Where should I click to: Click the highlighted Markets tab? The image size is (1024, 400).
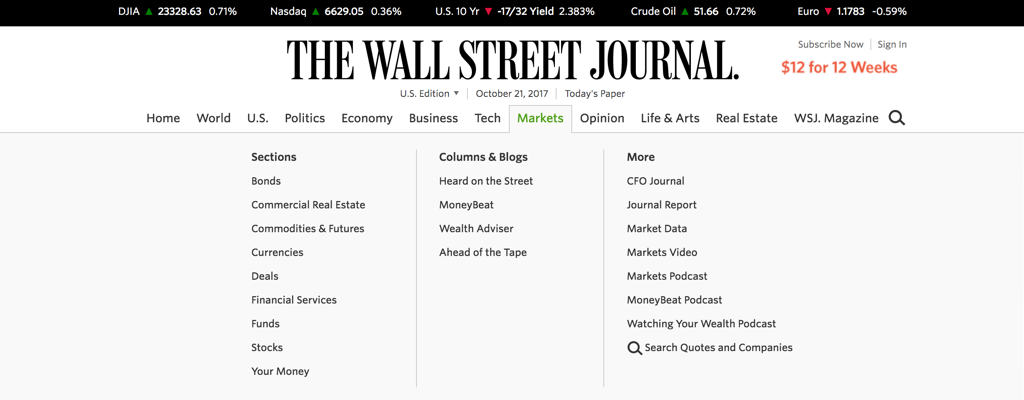[540, 118]
